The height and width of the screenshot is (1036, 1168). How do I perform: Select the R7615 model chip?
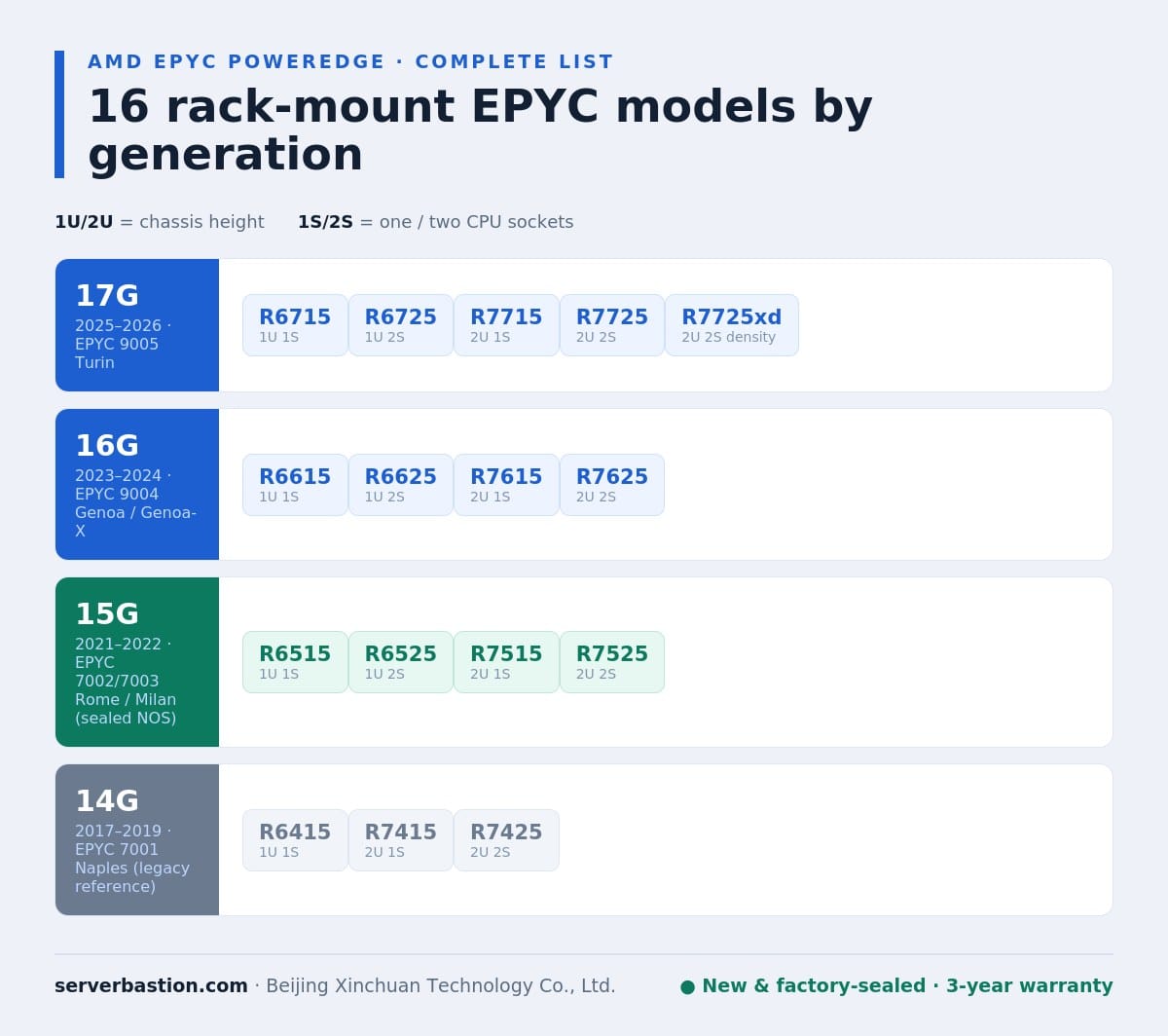506,485
